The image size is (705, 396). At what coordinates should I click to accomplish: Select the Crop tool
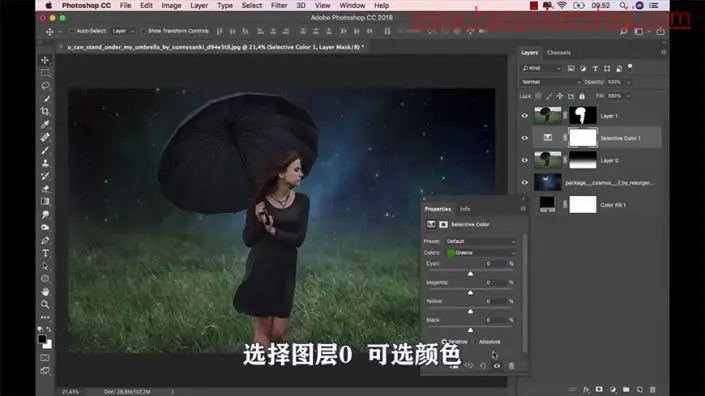click(45, 111)
